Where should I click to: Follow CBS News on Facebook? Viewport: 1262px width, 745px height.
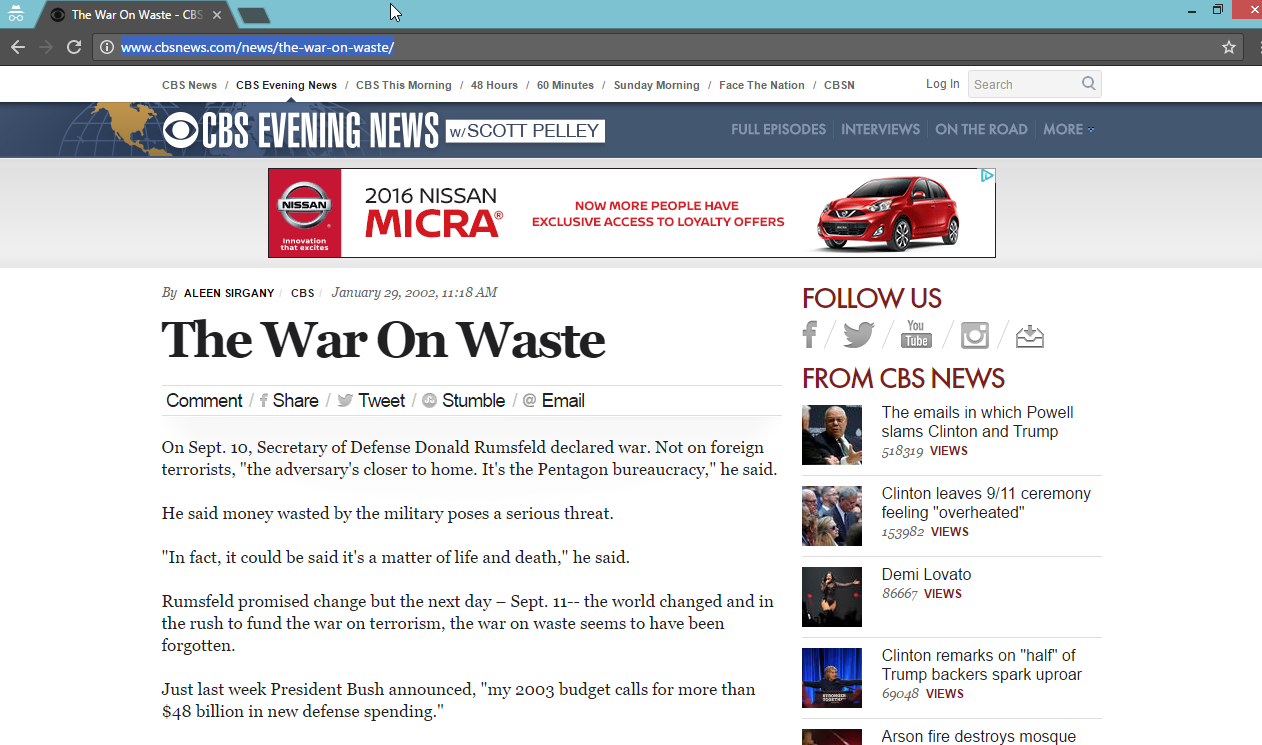pyautogui.click(x=809, y=335)
